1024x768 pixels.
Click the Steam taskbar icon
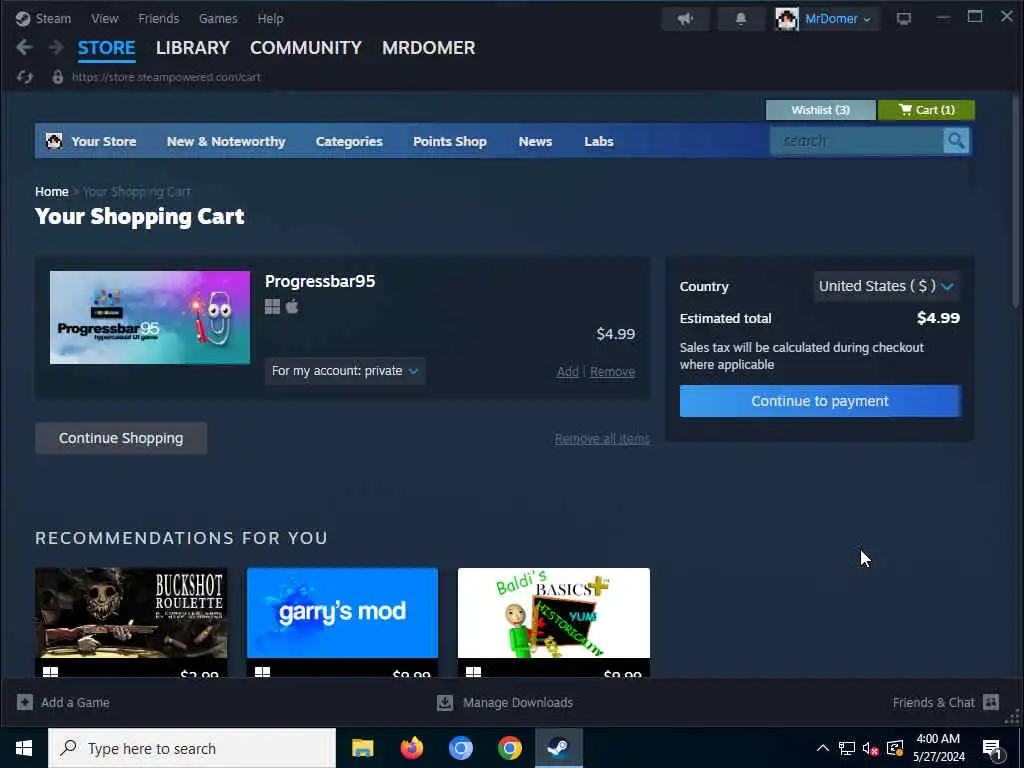pyautogui.click(x=558, y=748)
